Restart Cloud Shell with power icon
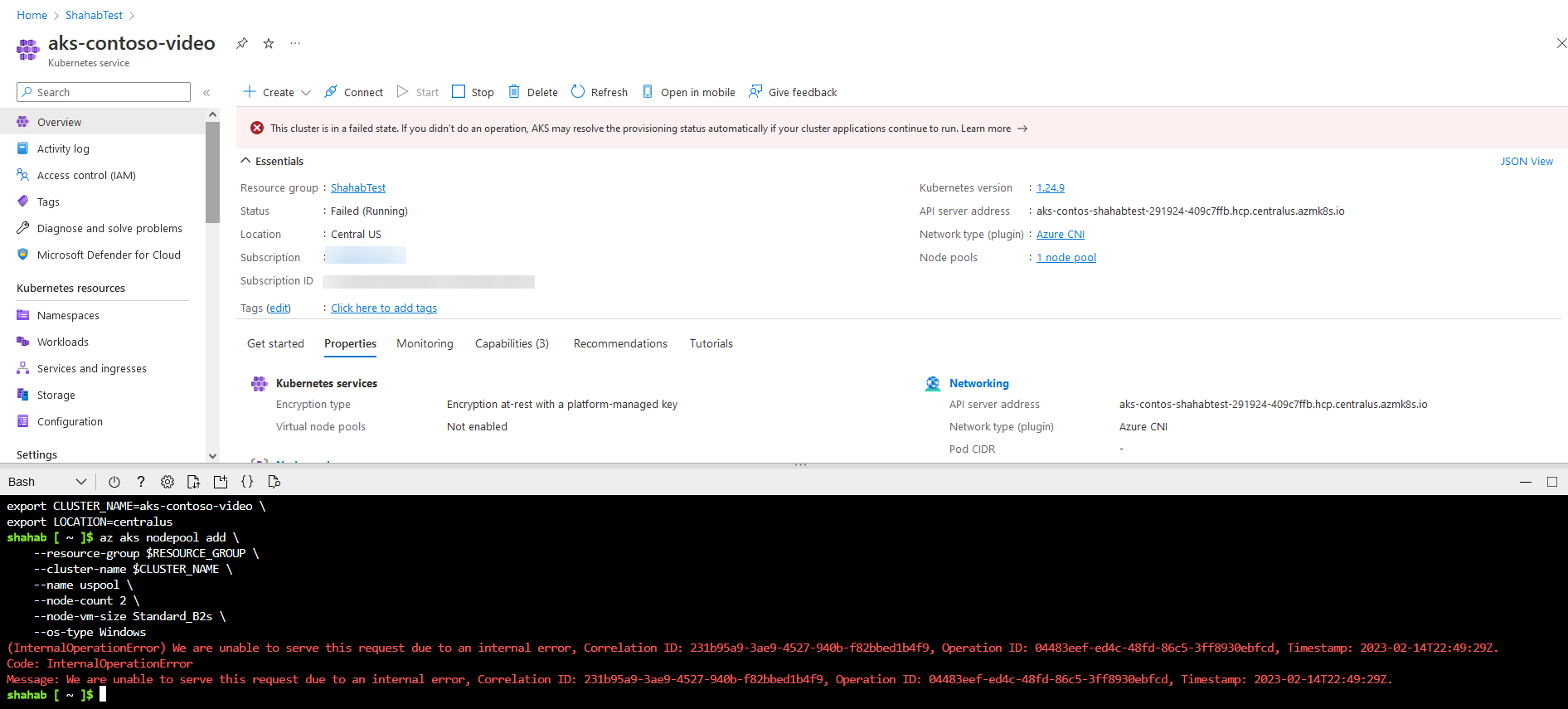1568x709 pixels. [114, 482]
